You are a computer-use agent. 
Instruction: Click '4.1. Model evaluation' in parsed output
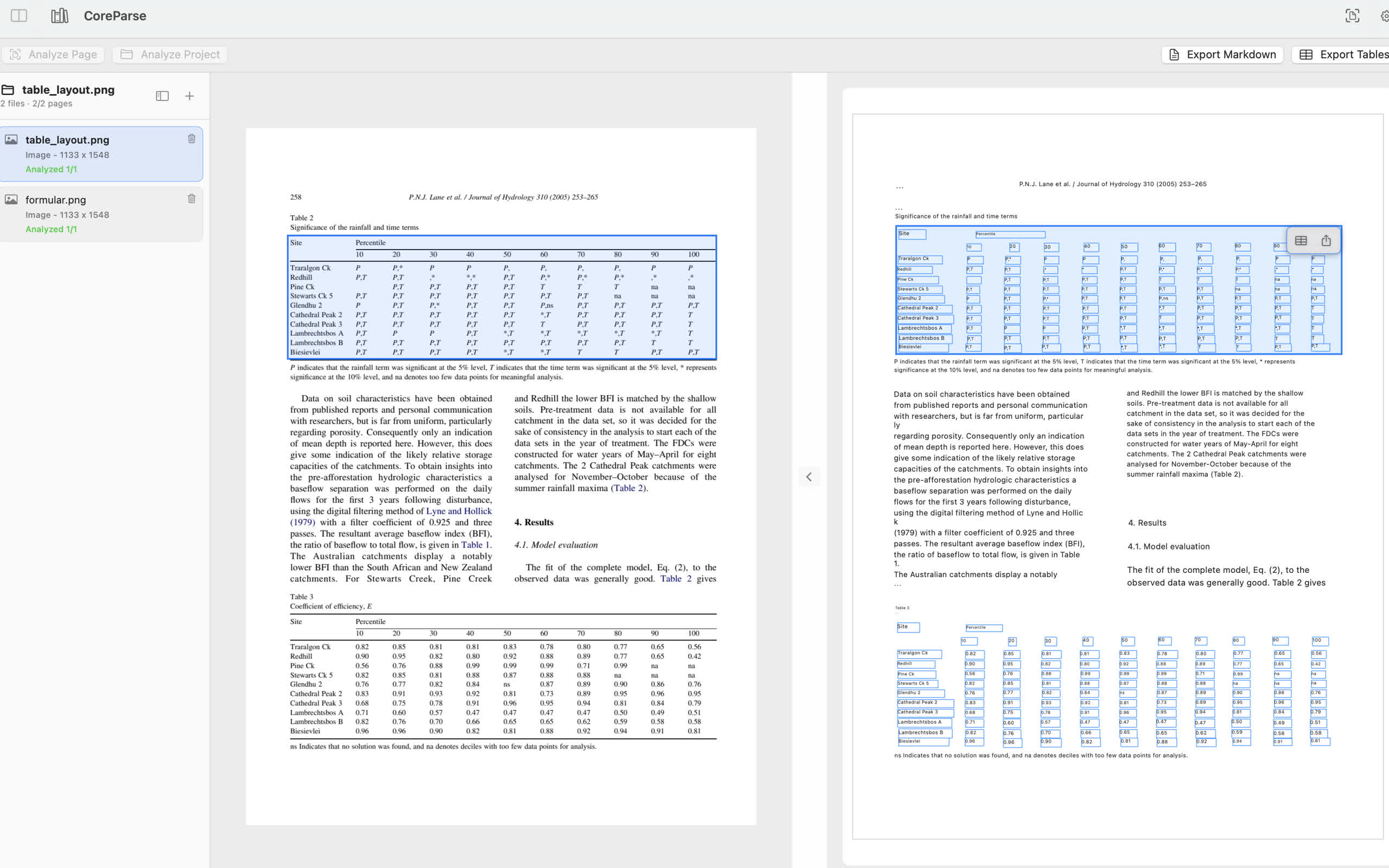click(x=1168, y=546)
